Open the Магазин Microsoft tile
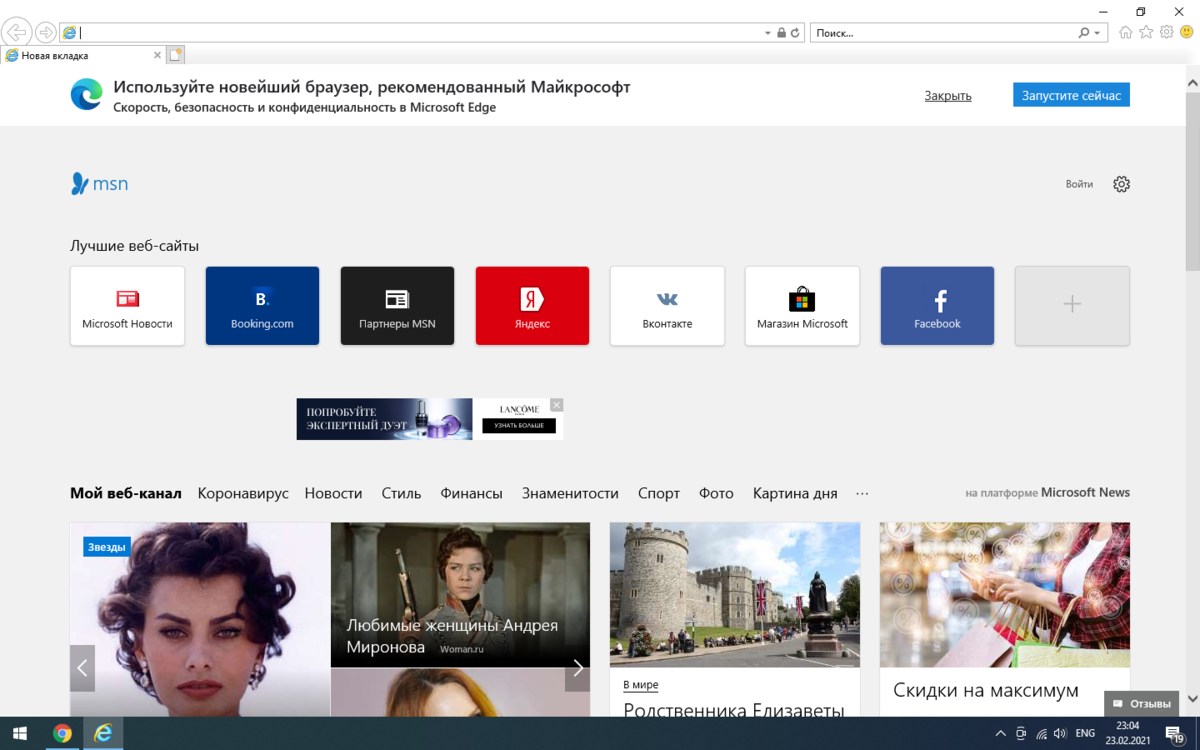1200x750 pixels. coord(802,306)
